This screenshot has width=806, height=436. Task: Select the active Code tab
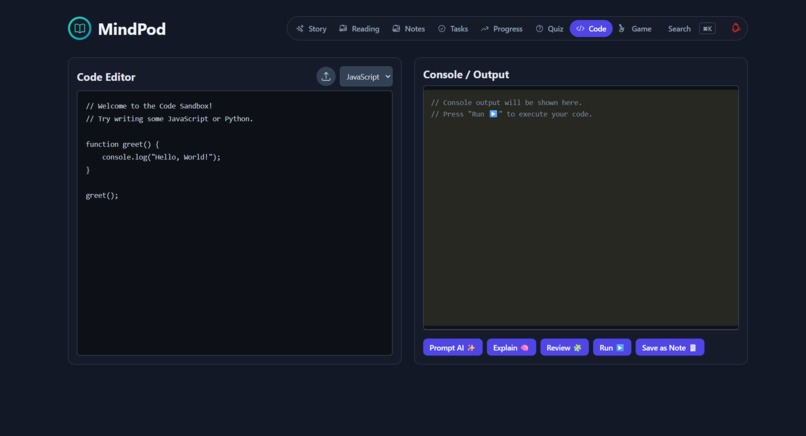coord(591,29)
